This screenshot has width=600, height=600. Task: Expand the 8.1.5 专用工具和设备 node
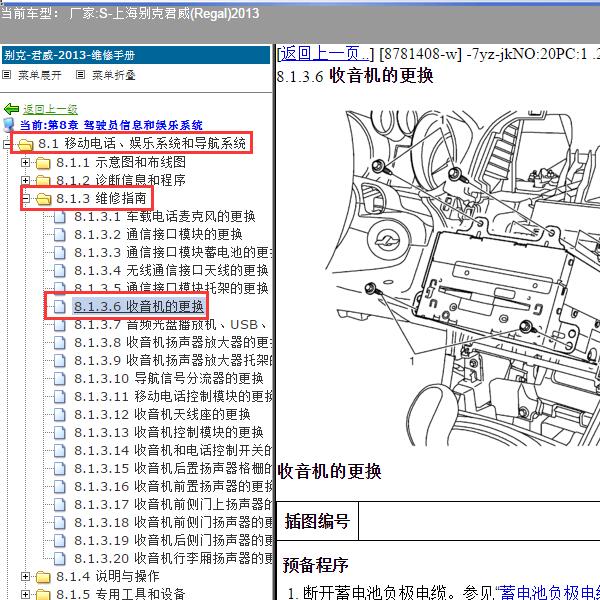[25, 594]
